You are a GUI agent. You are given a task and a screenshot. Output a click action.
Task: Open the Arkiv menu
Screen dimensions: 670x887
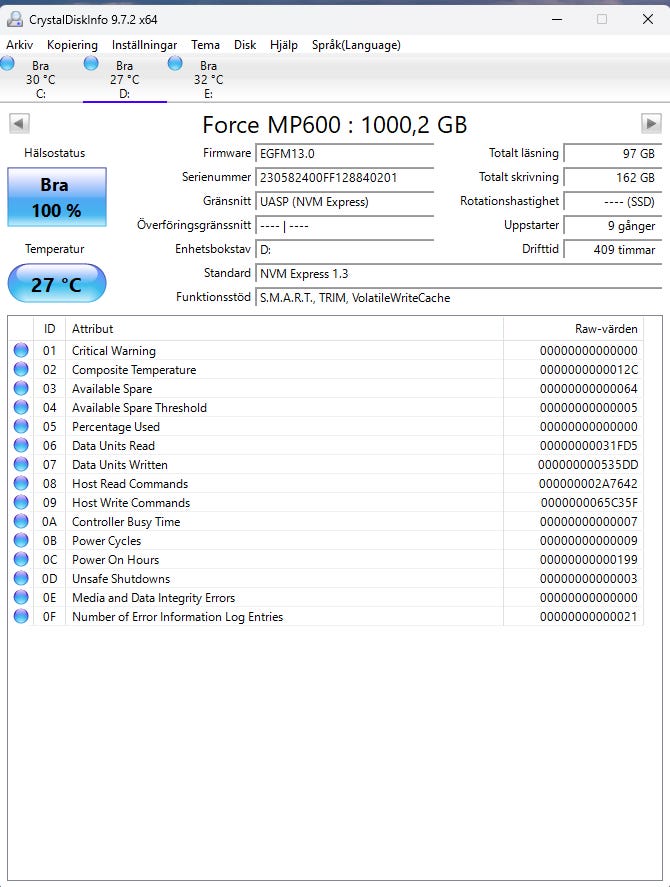20,45
